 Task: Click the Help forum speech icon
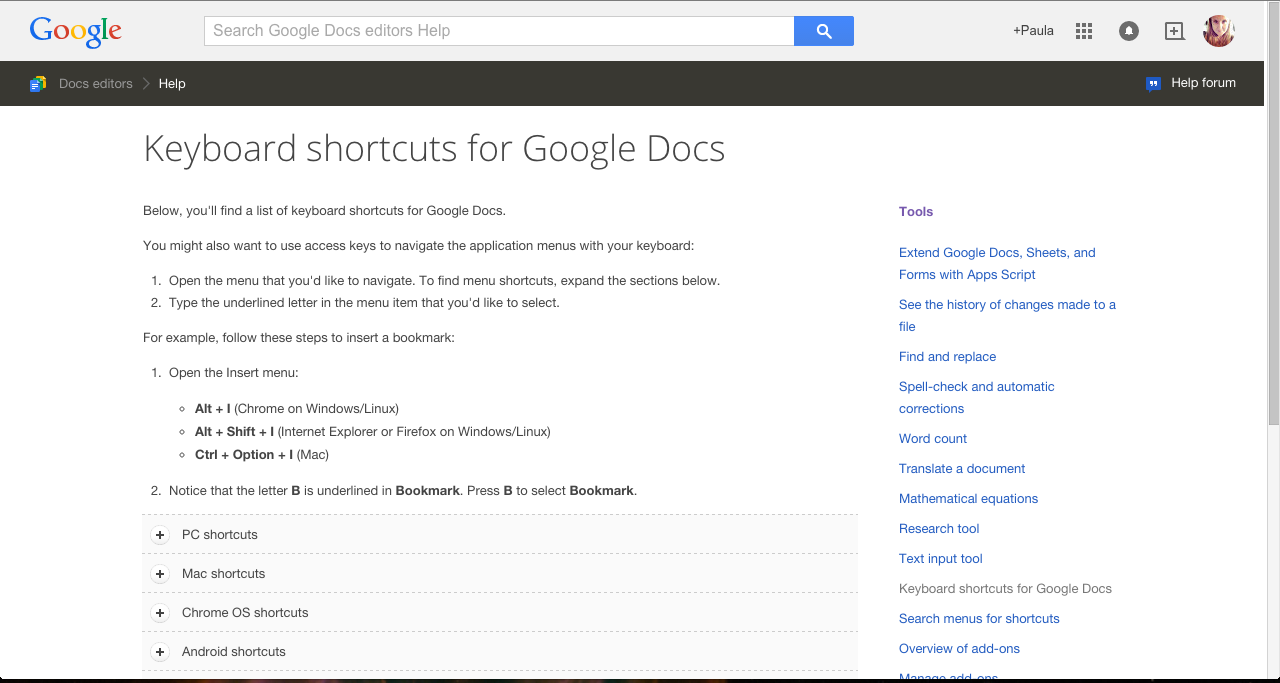(1153, 84)
